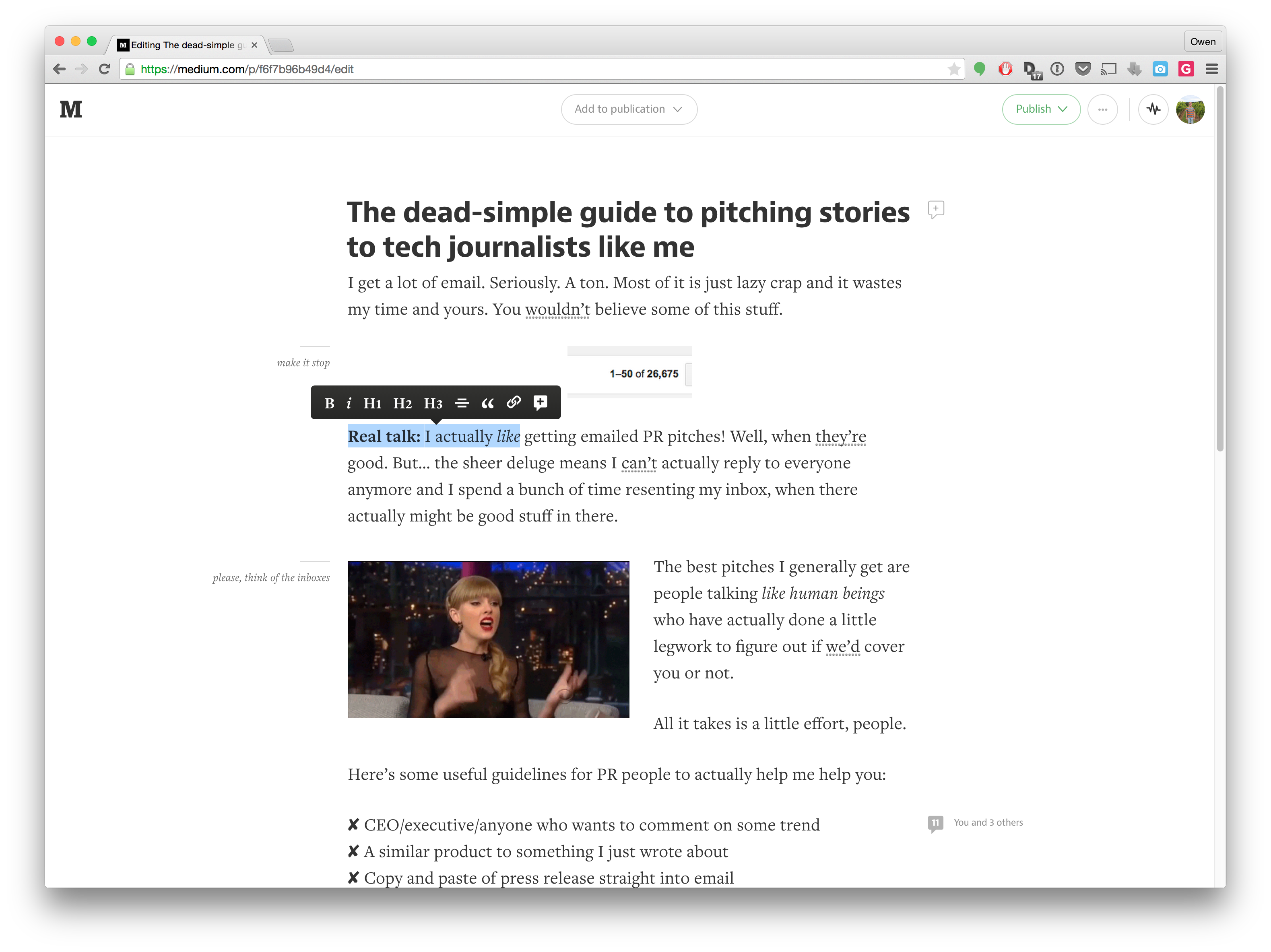Viewport: 1271px width, 952px height.
Task: Click blue camera screenshot extension icon
Action: [x=1160, y=69]
